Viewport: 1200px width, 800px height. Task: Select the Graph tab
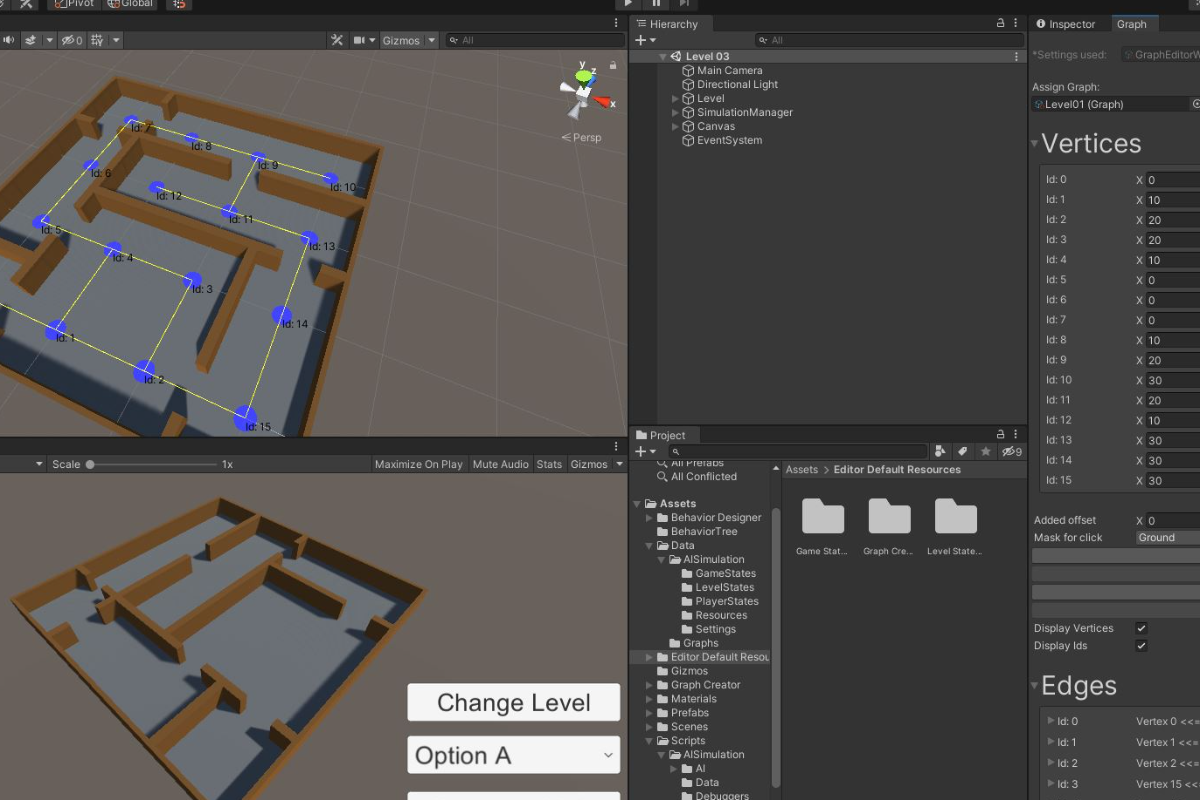(1131, 24)
